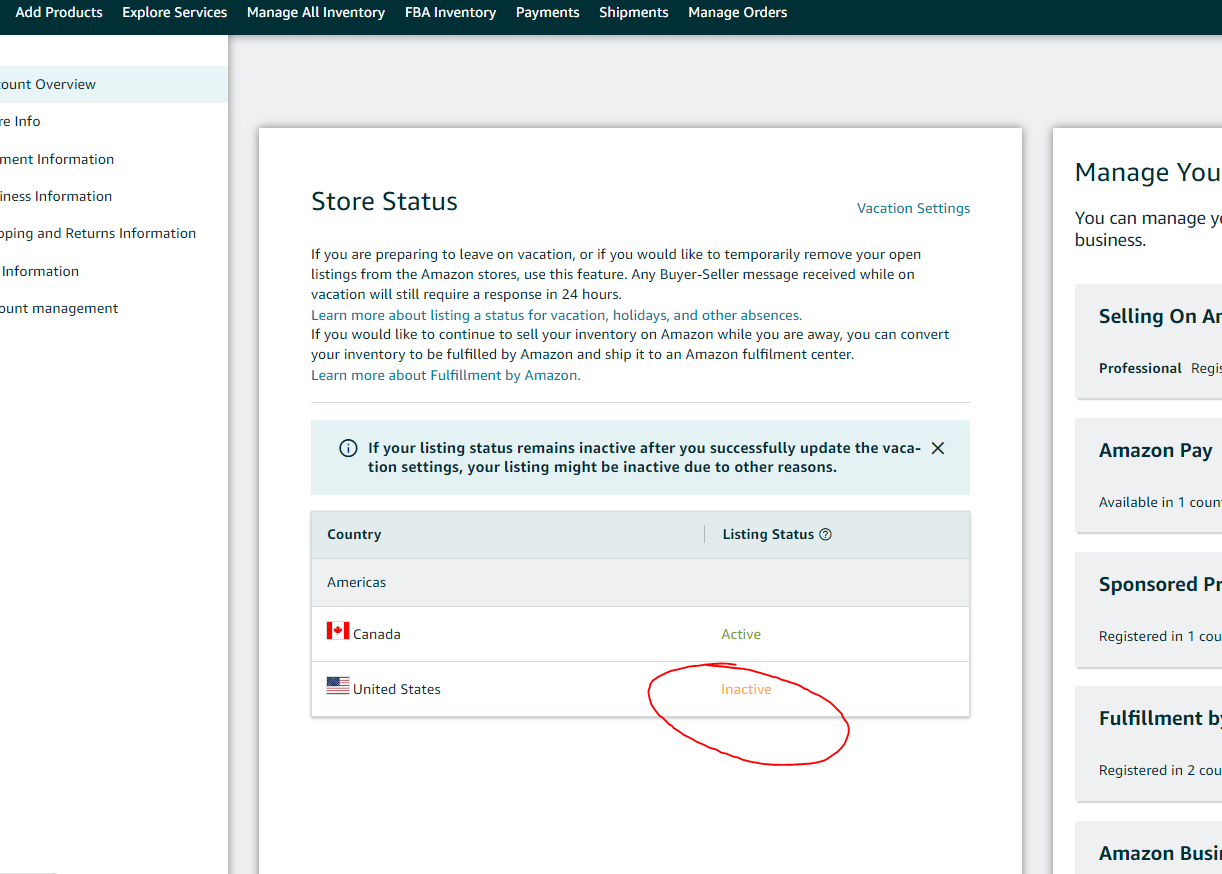Open the Add Products menu
Image resolution: width=1222 pixels, height=874 pixels.
(59, 12)
